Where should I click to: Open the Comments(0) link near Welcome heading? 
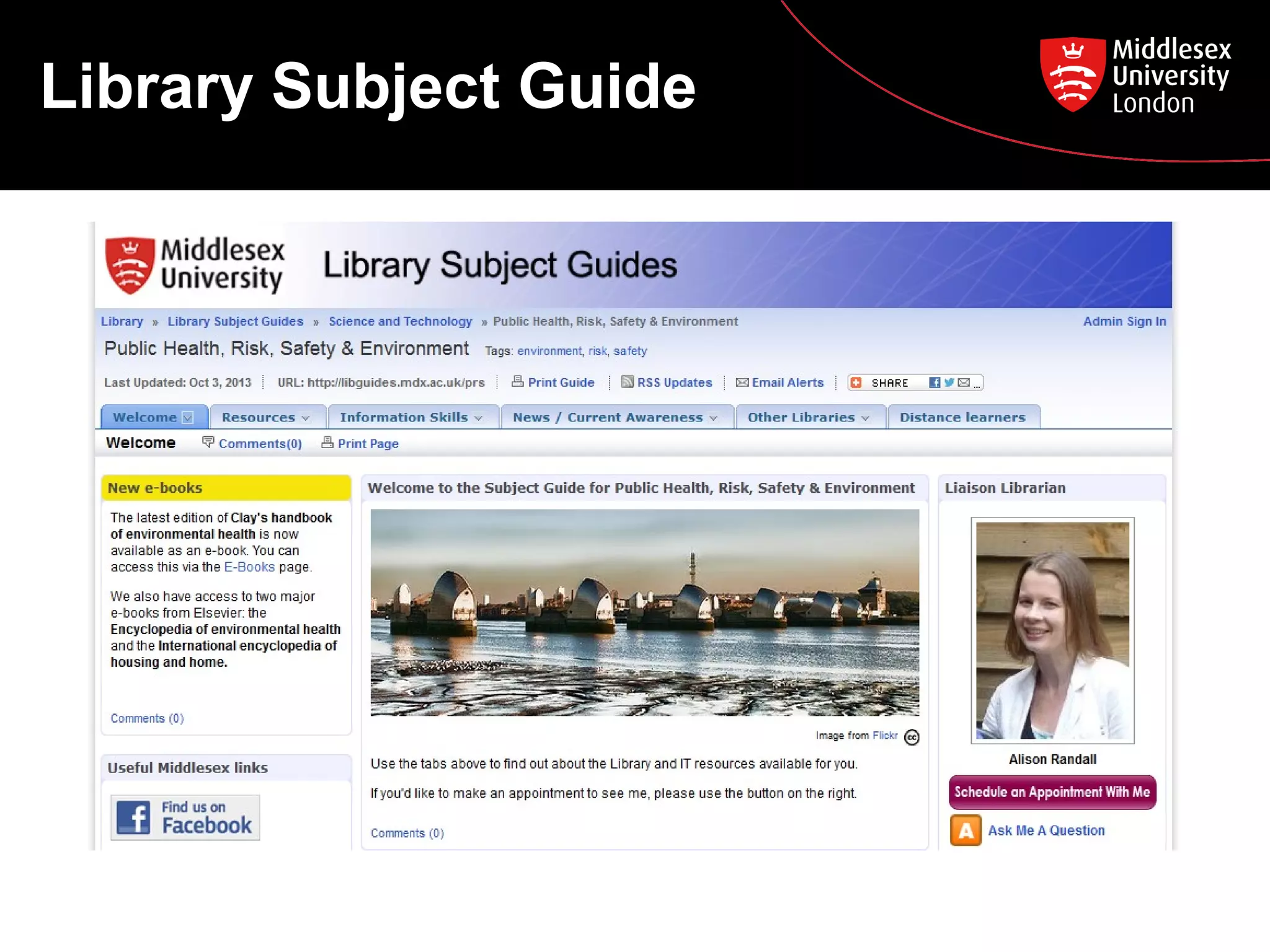click(x=260, y=444)
